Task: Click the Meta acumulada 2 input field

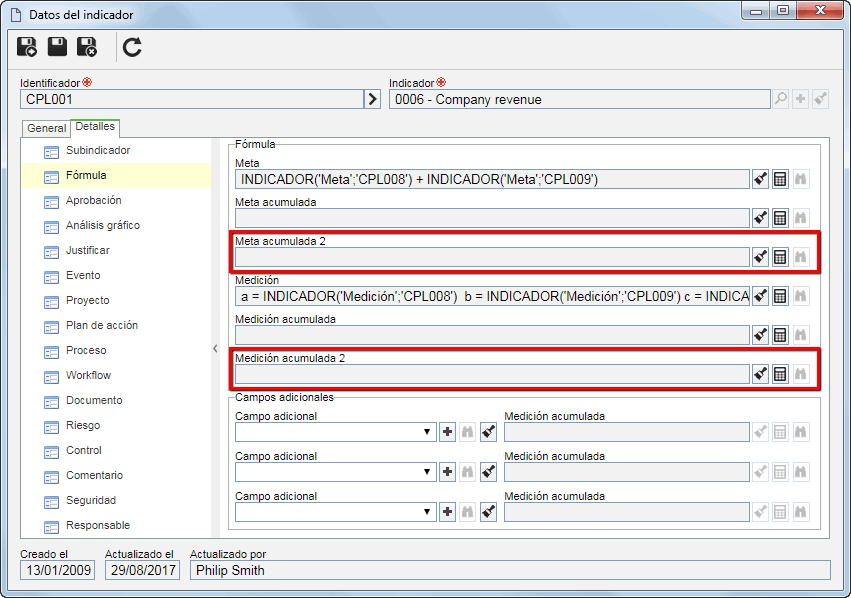Action: click(x=492, y=257)
